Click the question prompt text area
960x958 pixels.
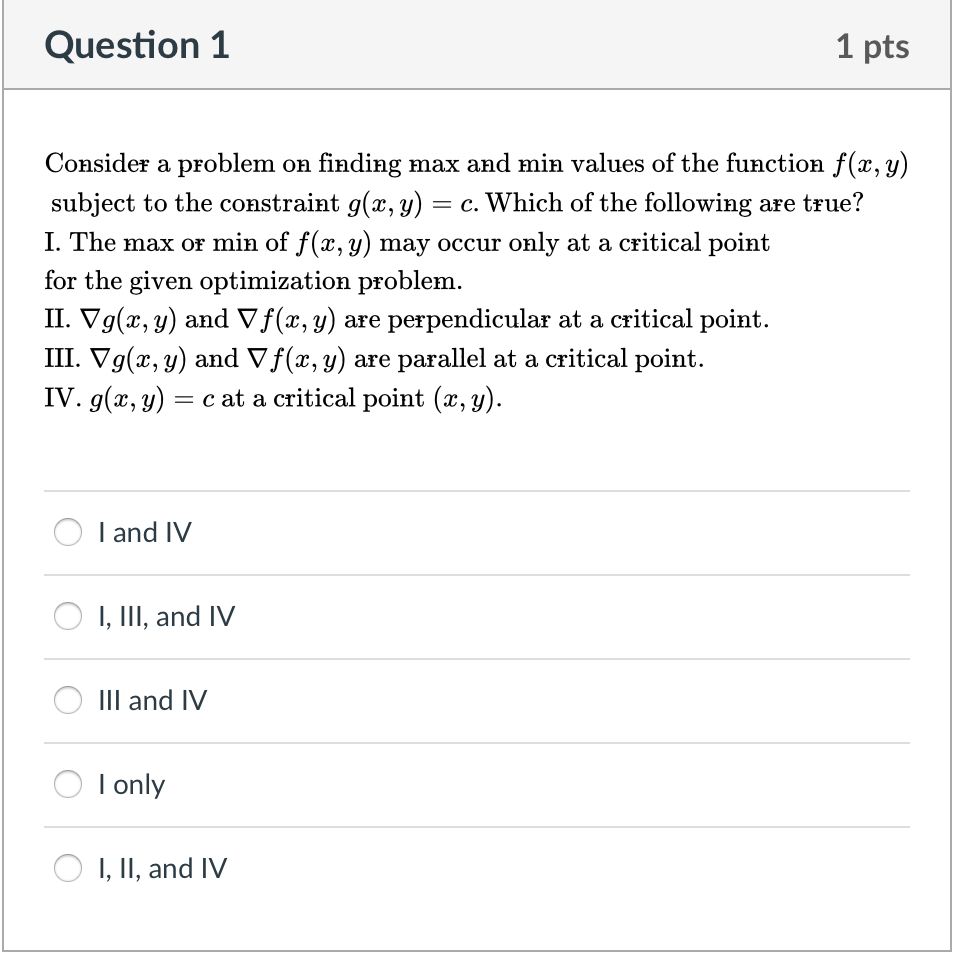pyautogui.click(x=478, y=183)
